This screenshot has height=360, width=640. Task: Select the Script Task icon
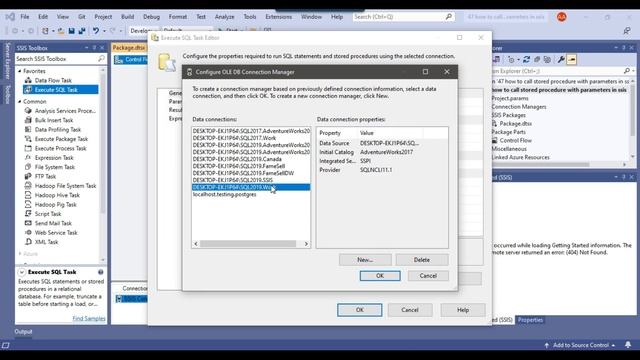click(x=28, y=214)
